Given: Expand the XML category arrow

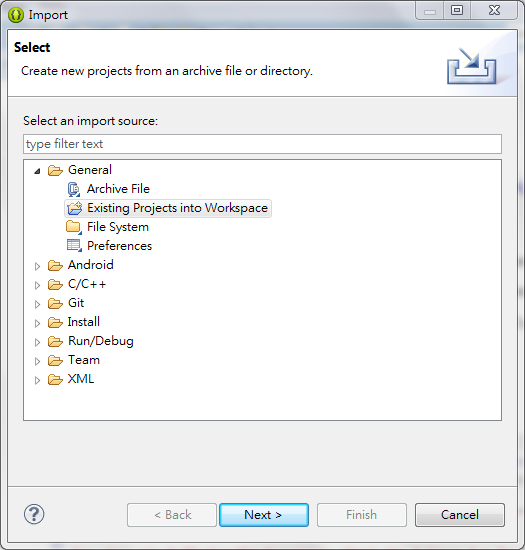Looking at the screenshot, I should [37, 380].
